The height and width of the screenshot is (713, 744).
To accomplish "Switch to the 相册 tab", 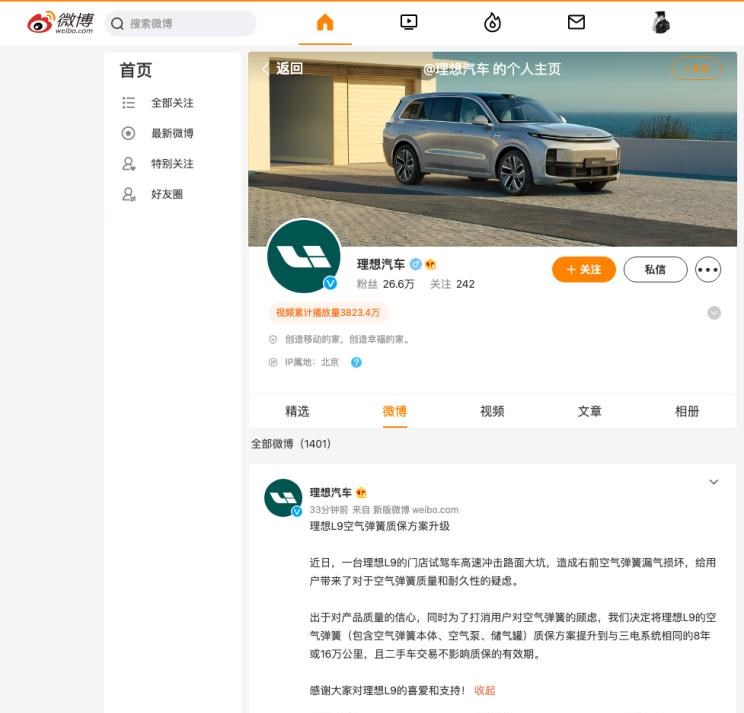I will (687, 411).
